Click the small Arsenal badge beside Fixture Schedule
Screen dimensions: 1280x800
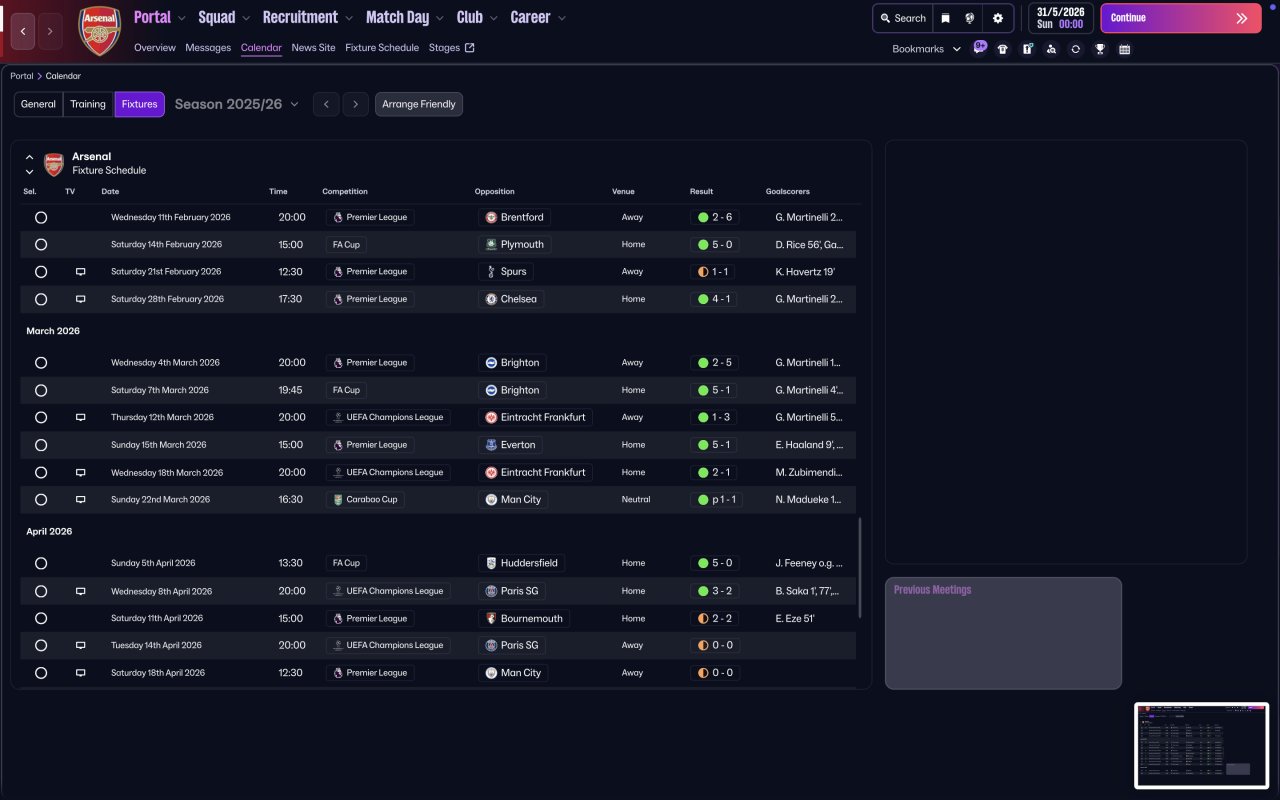[x=54, y=164]
